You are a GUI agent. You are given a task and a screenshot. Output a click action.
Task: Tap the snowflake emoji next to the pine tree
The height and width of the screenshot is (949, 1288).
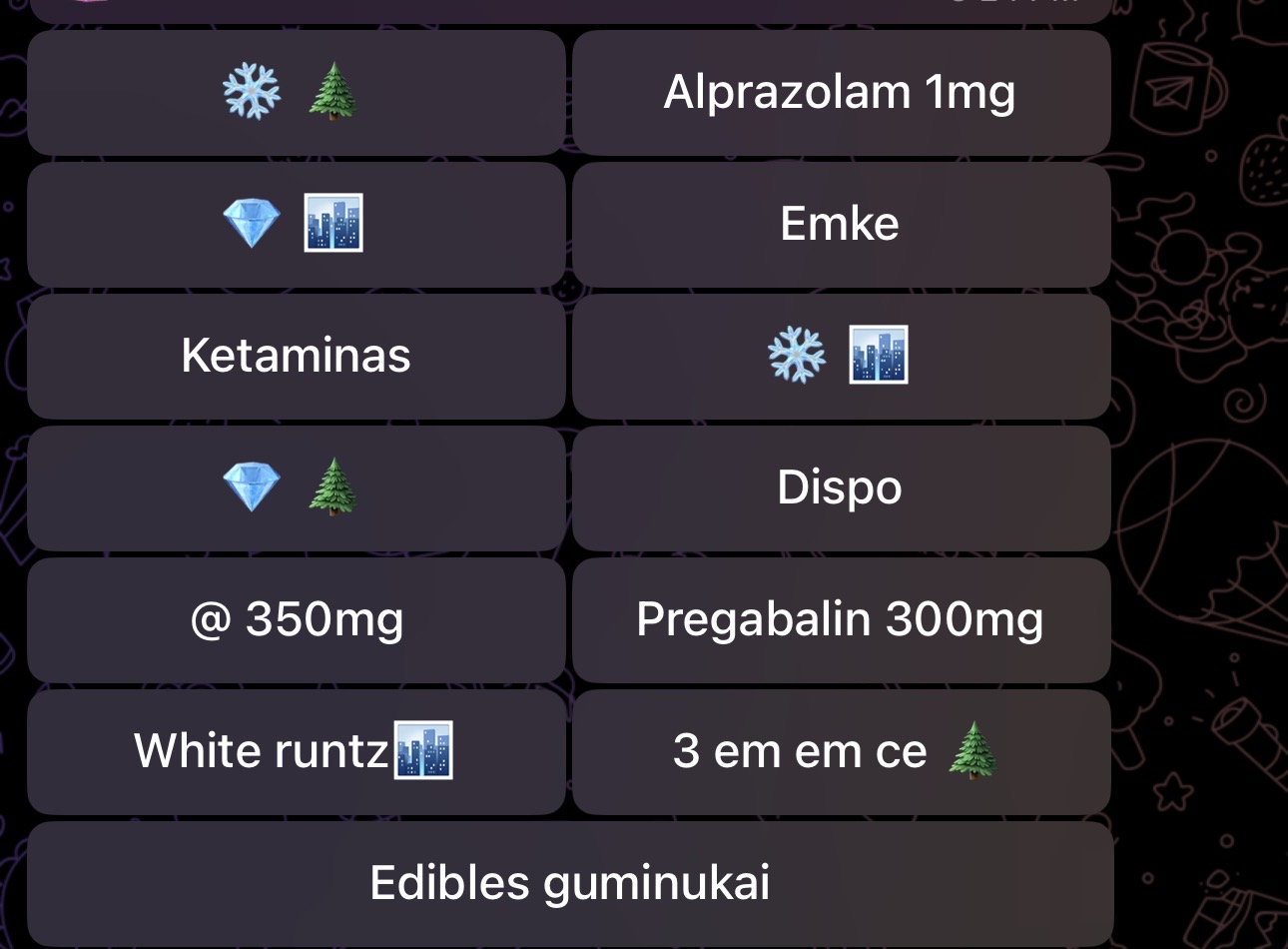click(x=252, y=92)
